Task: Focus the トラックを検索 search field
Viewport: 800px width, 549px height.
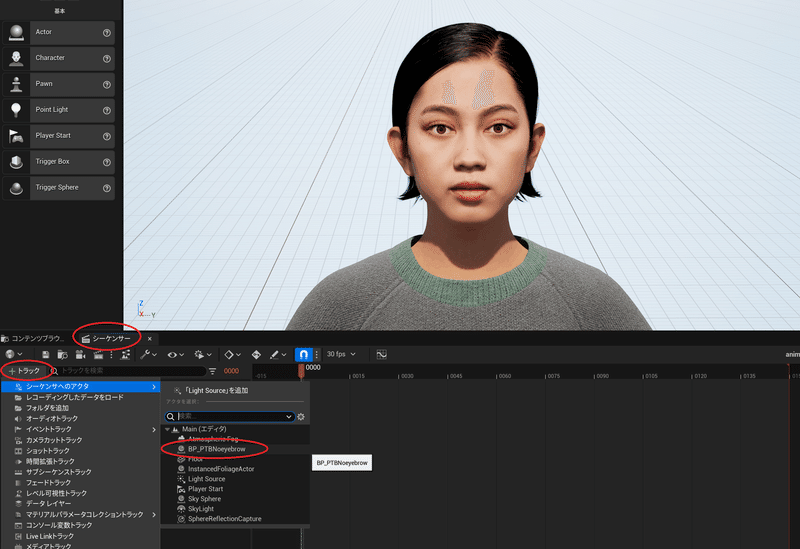Action: pos(128,371)
